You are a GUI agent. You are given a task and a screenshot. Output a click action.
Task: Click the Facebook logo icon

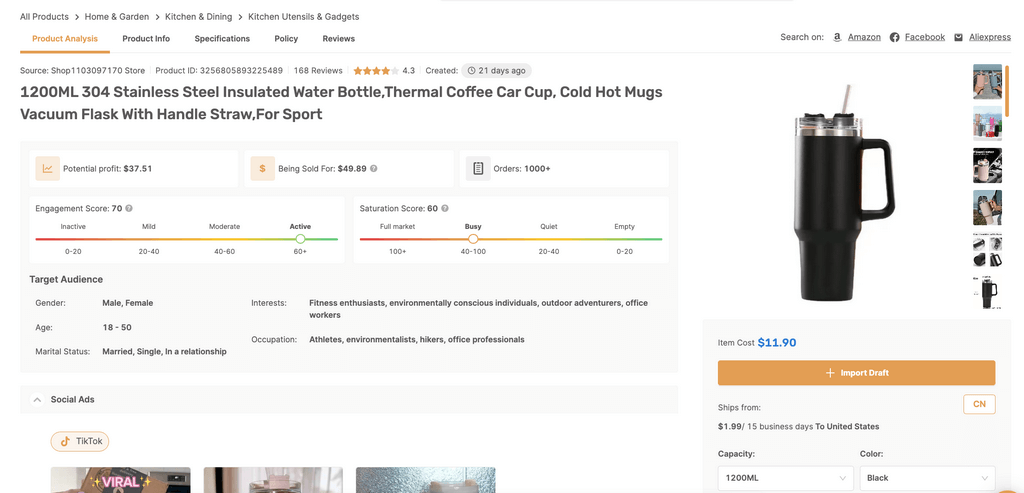tap(895, 37)
